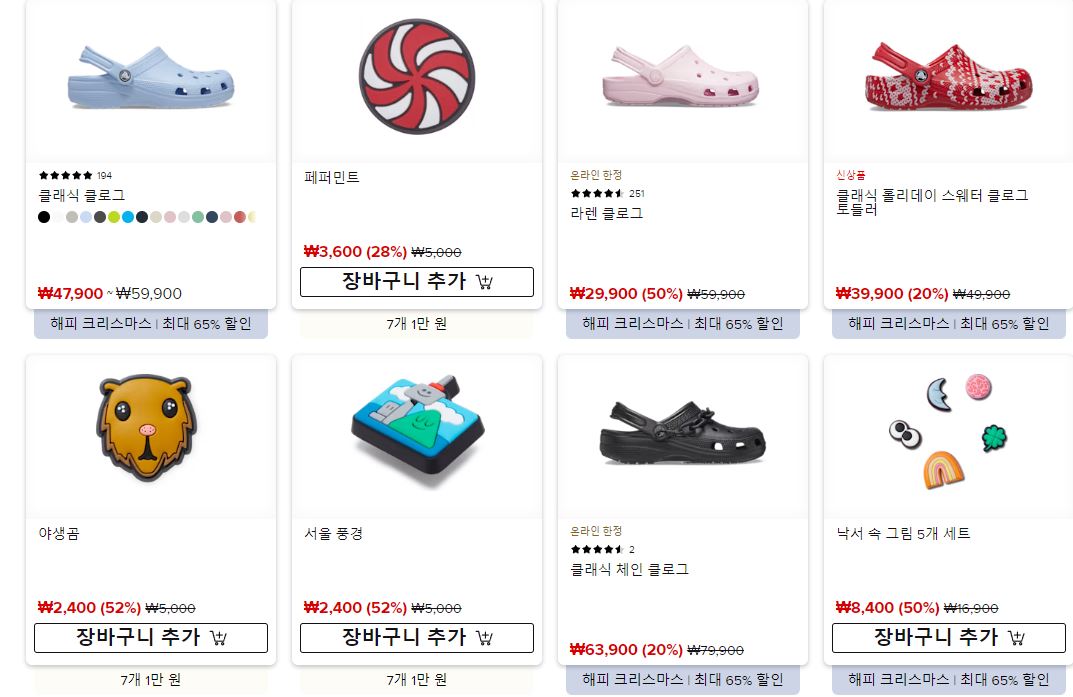The height and width of the screenshot is (697, 1073).
Task: Open the 라렌 클로그 star rating with 251 reviews
Action: click(x=597, y=194)
